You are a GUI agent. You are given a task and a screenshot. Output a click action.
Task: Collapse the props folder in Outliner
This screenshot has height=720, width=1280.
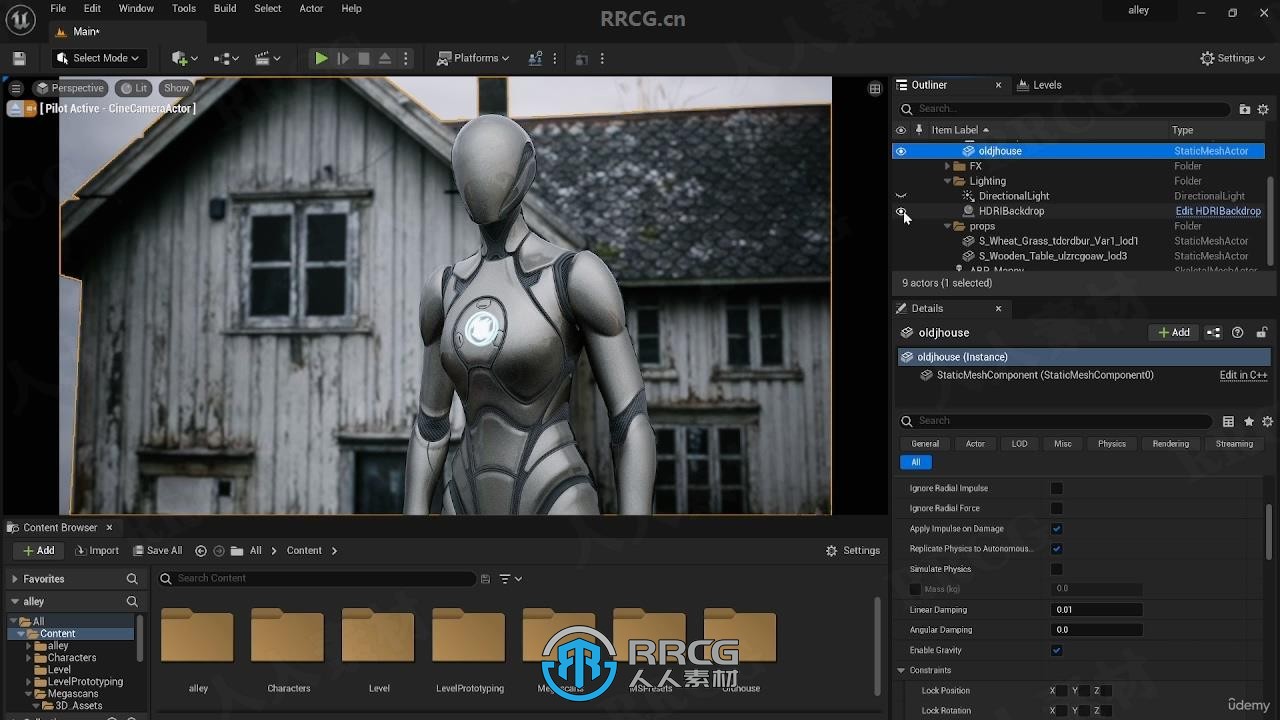point(948,226)
